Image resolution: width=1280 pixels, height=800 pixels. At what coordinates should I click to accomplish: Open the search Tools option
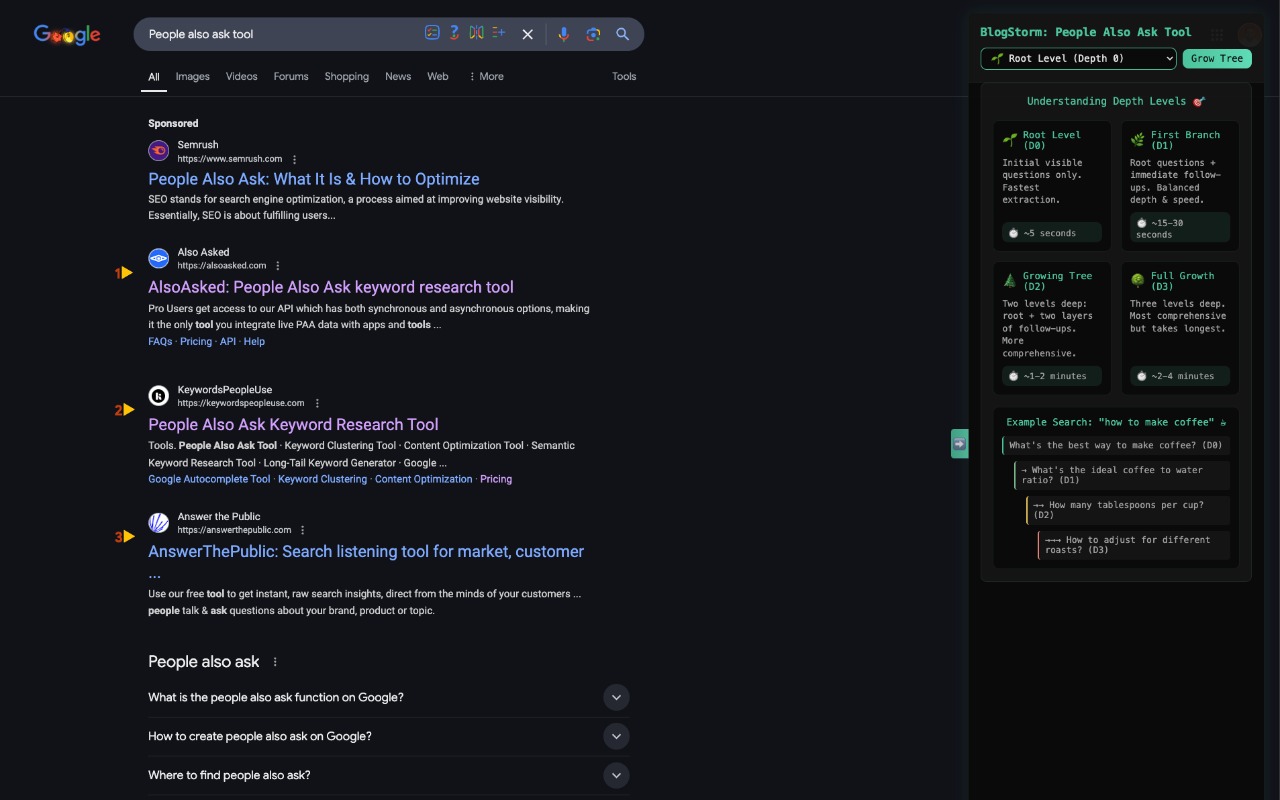tap(624, 76)
